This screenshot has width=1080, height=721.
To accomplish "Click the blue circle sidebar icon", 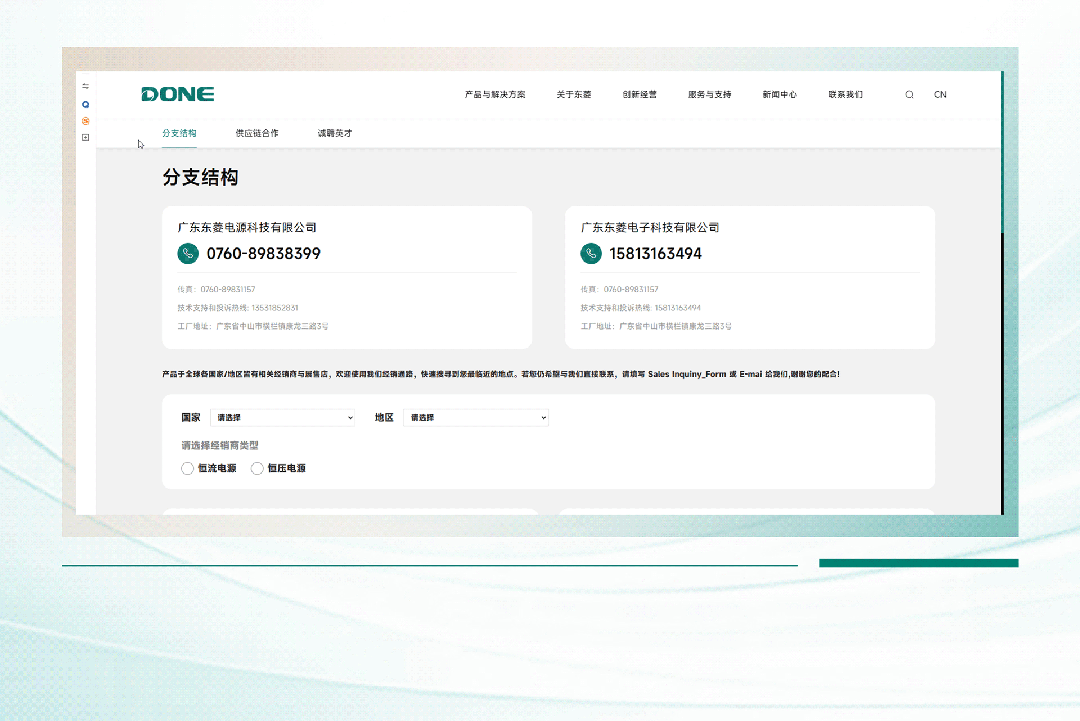I will 86,104.
